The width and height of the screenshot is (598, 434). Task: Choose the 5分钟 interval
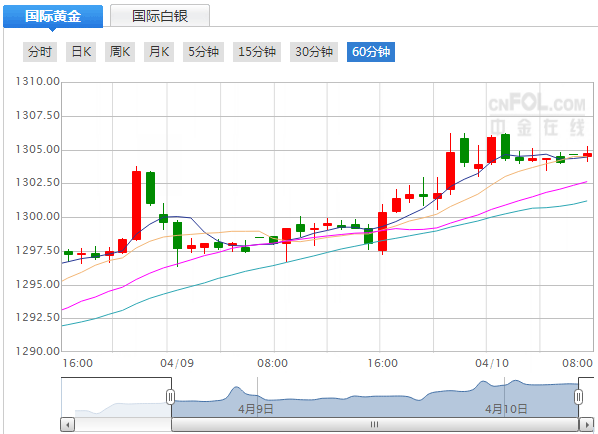click(x=203, y=51)
